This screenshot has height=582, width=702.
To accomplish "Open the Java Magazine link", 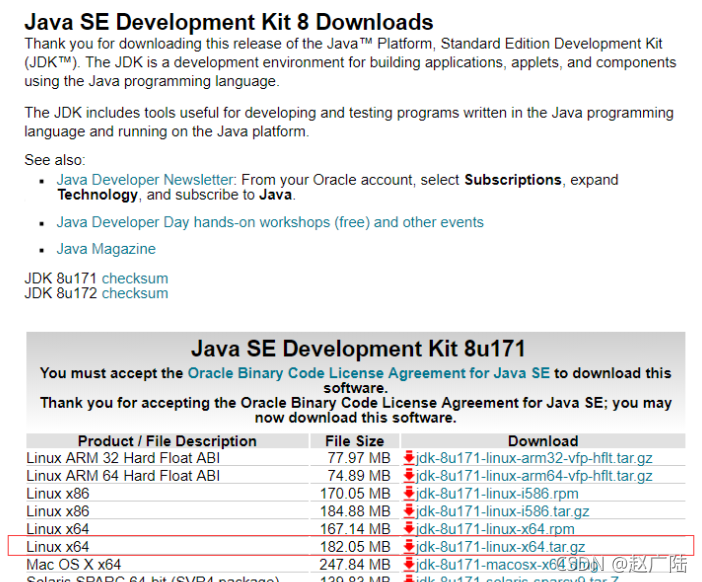I will [106, 248].
